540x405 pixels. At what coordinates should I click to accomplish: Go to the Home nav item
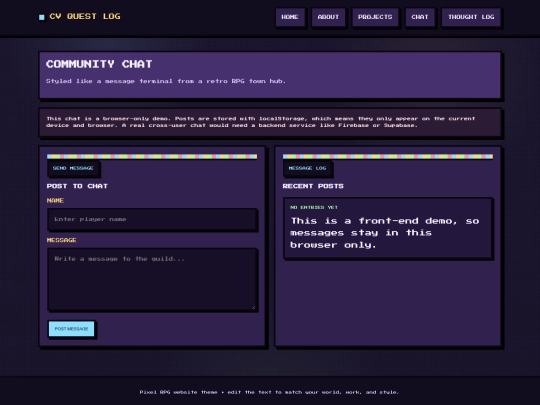[x=290, y=17]
